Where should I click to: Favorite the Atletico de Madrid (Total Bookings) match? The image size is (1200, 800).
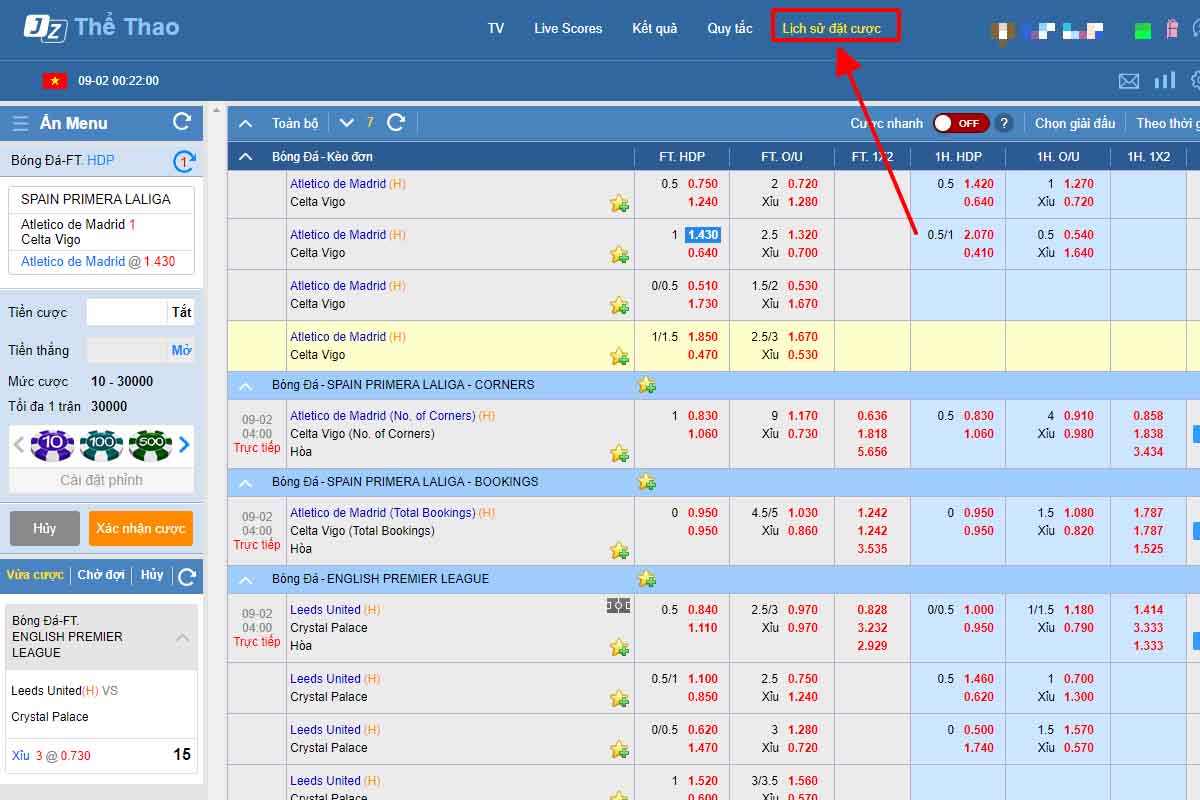click(619, 551)
